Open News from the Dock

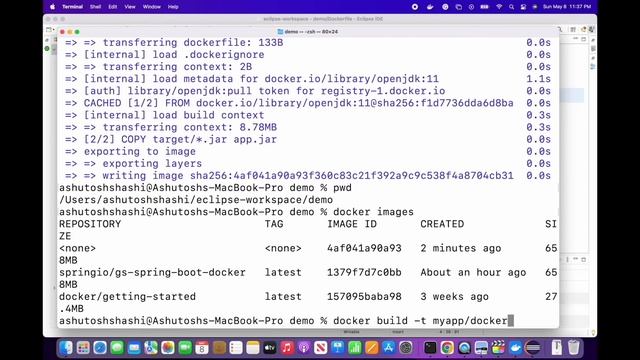[321, 348]
